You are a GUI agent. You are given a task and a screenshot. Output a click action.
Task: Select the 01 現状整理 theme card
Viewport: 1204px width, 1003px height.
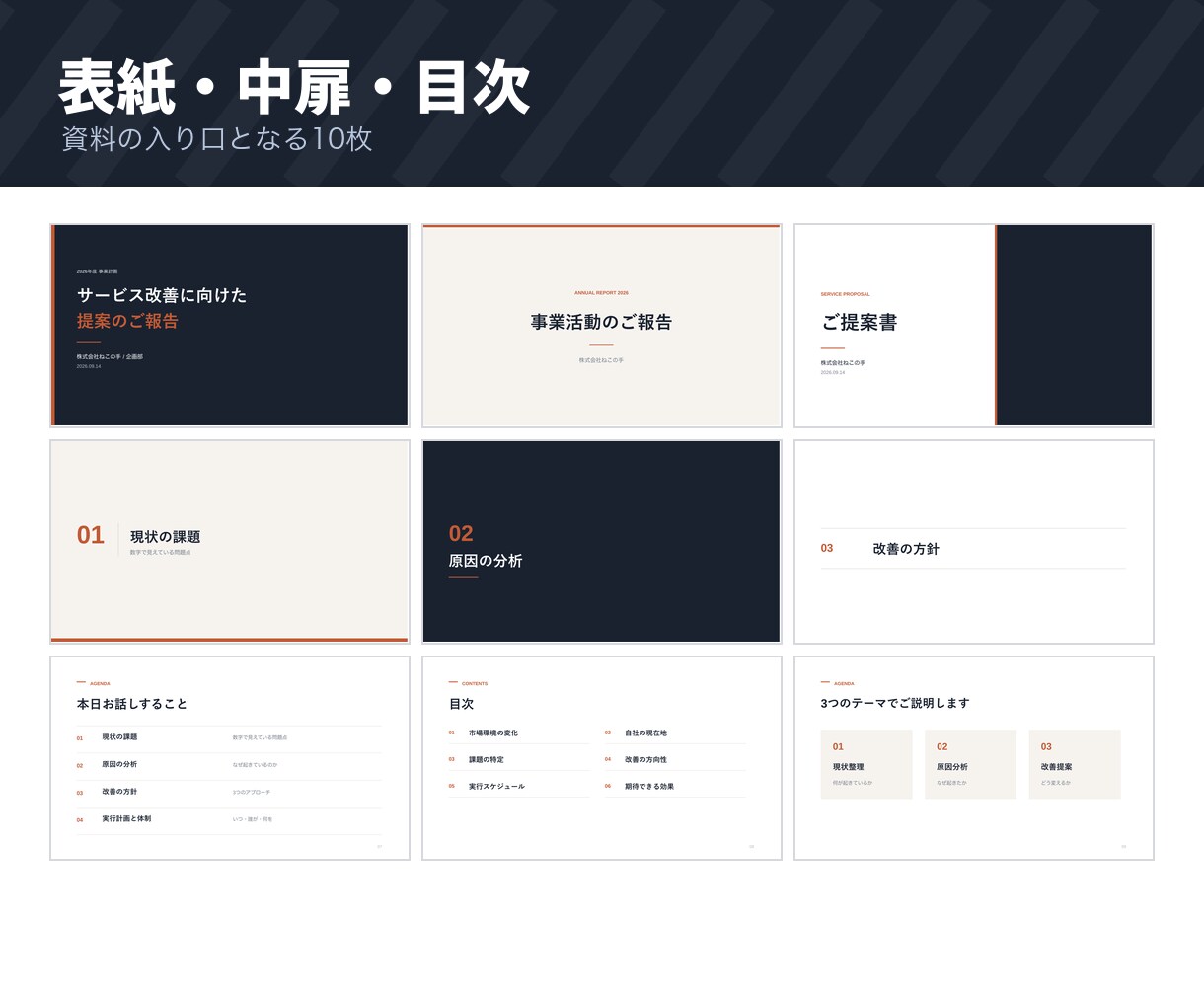[x=866, y=764]
